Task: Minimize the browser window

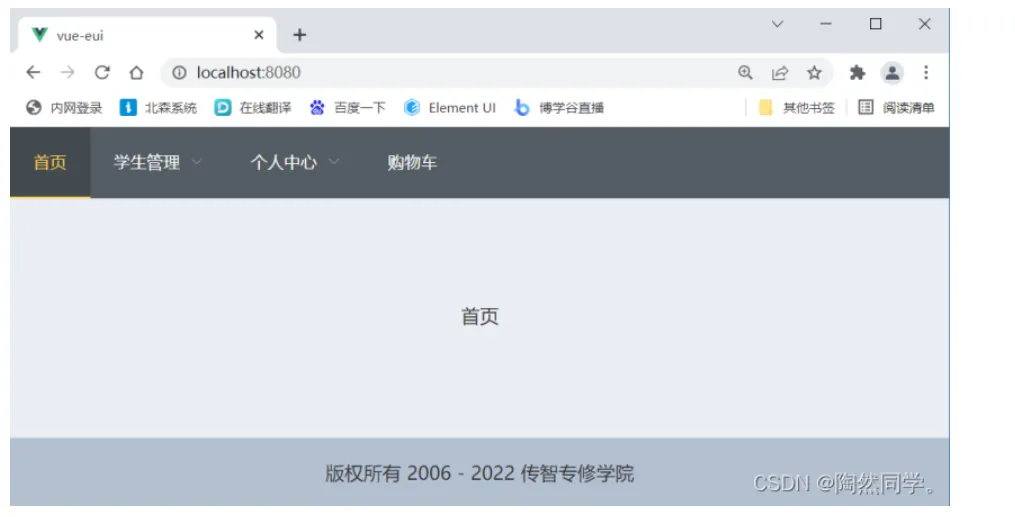Action: (x=825, y=24)
